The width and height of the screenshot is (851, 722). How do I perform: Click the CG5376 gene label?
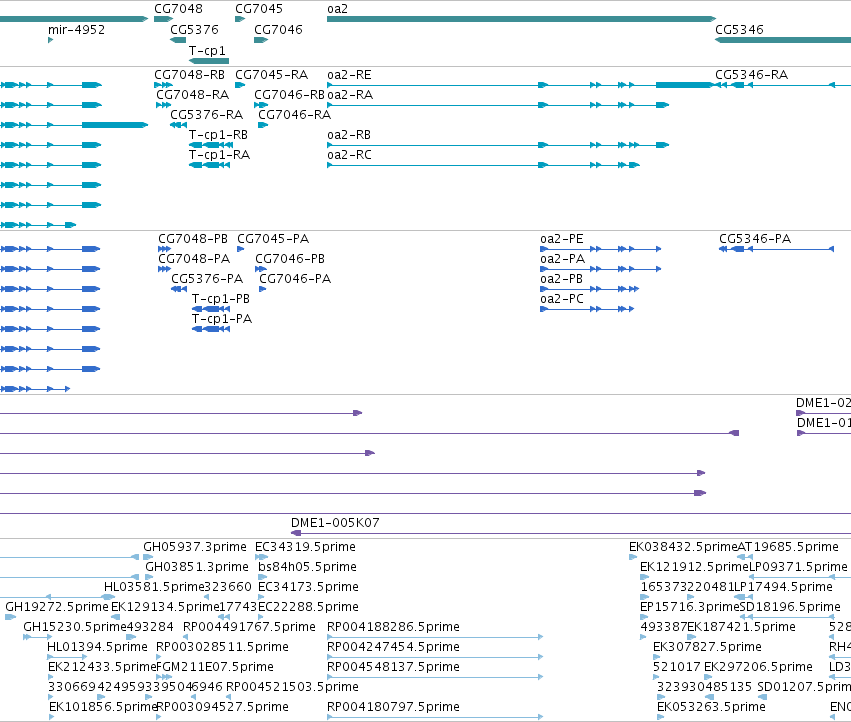(x=194, y=30)
